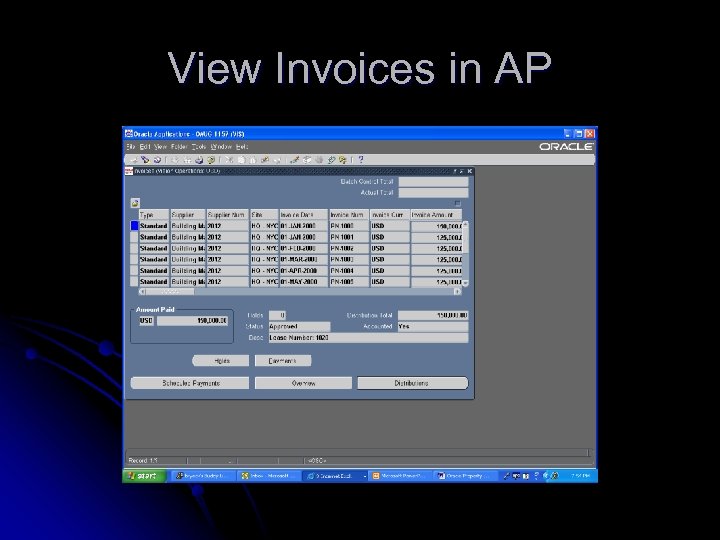The image size is (720, 540).
Task: Click the Type column header
Action: click(x=154, y=214)
